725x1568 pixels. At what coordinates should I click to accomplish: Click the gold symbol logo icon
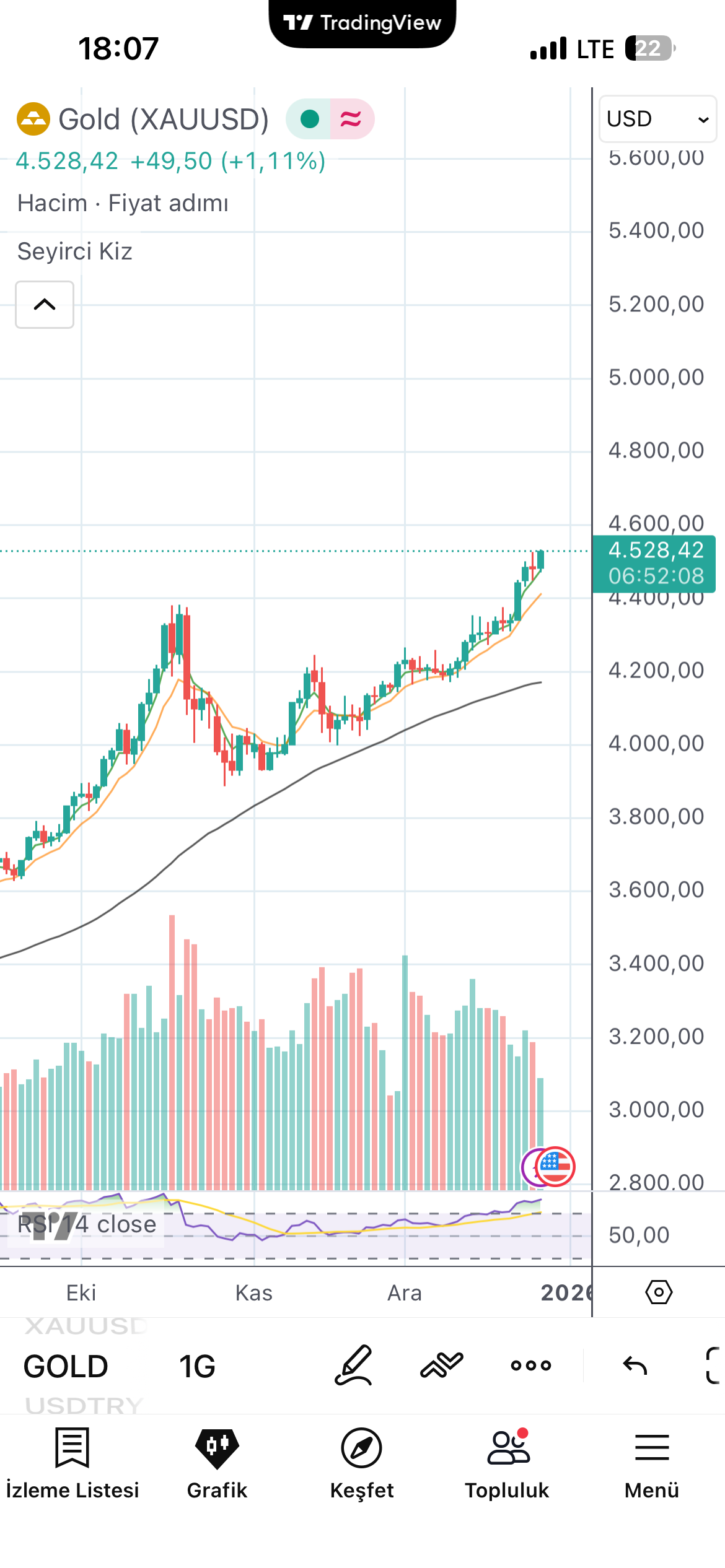pyautogui.click(x=33, y=119)
